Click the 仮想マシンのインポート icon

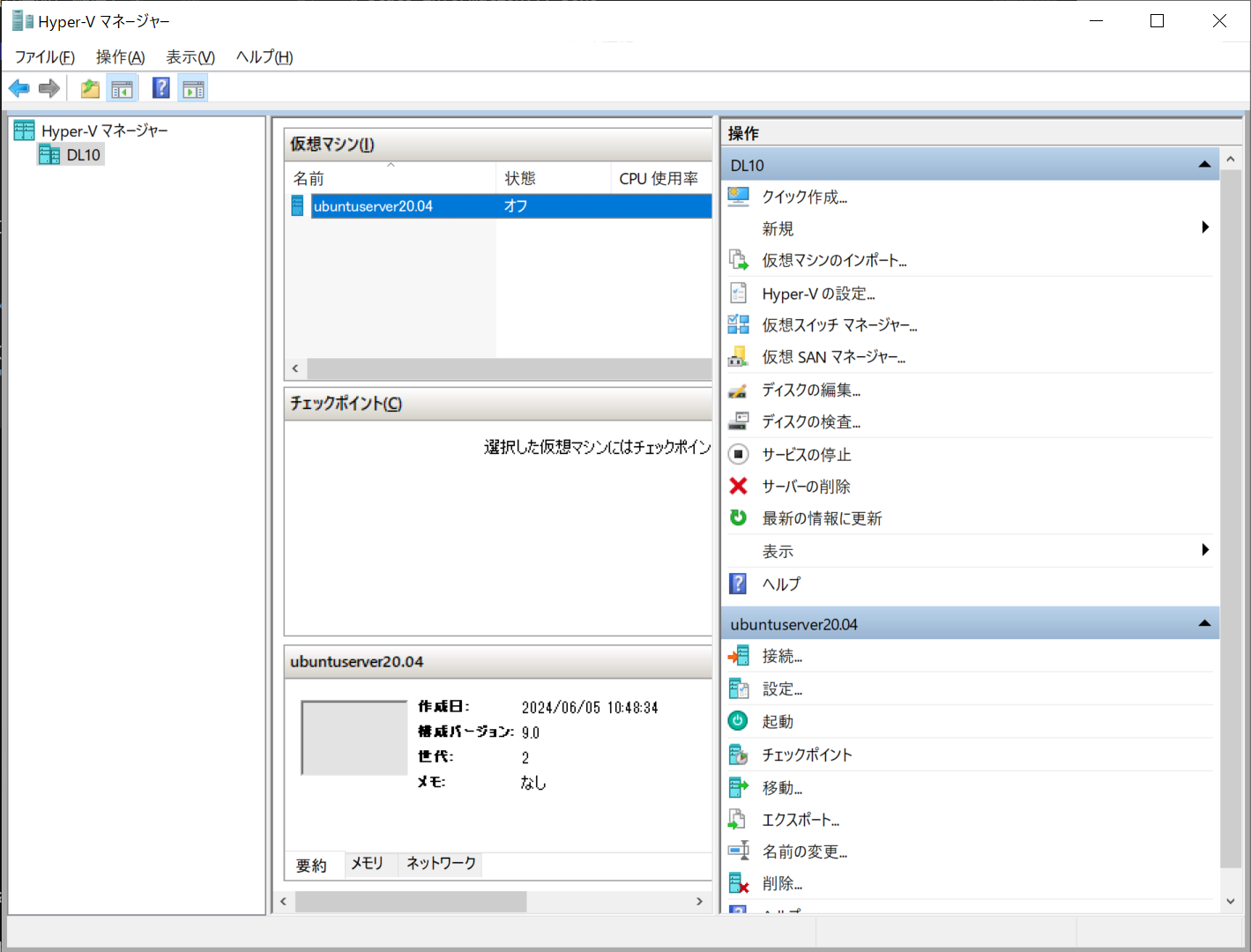(739, 260)
